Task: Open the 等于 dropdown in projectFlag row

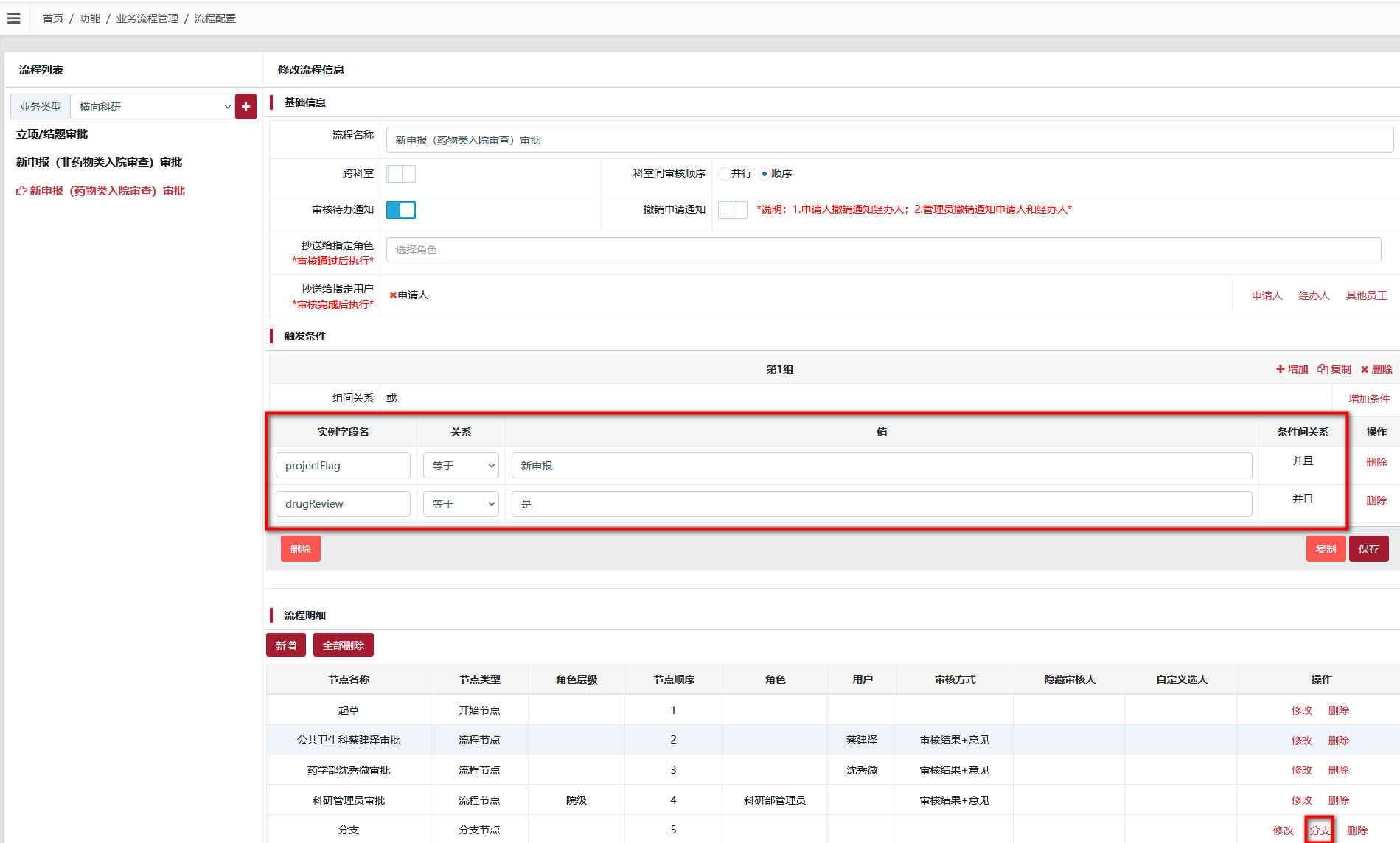Action: tap(461, 466)
